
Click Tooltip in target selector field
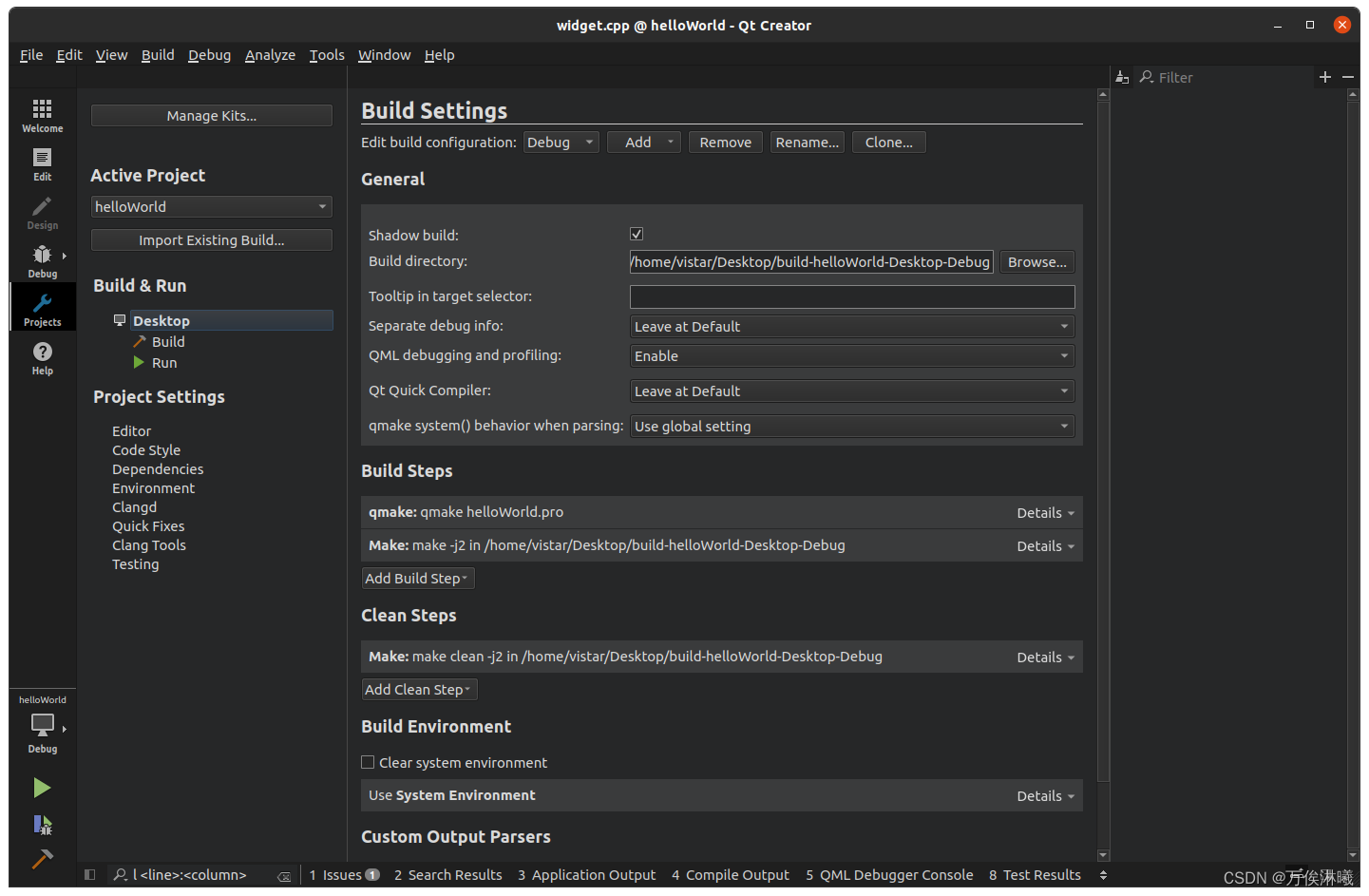point(852,296)
